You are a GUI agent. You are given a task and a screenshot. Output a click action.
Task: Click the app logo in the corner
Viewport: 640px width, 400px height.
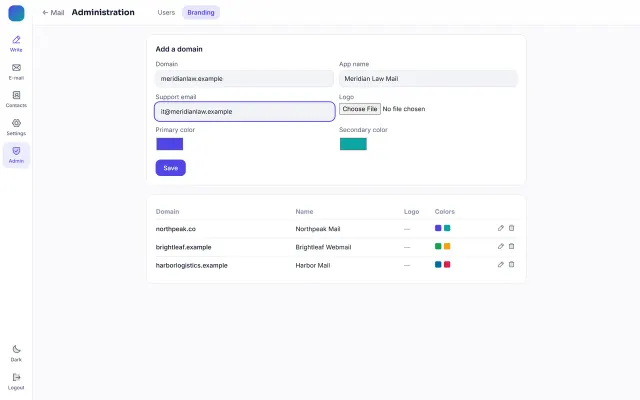(x=16, y=13)
